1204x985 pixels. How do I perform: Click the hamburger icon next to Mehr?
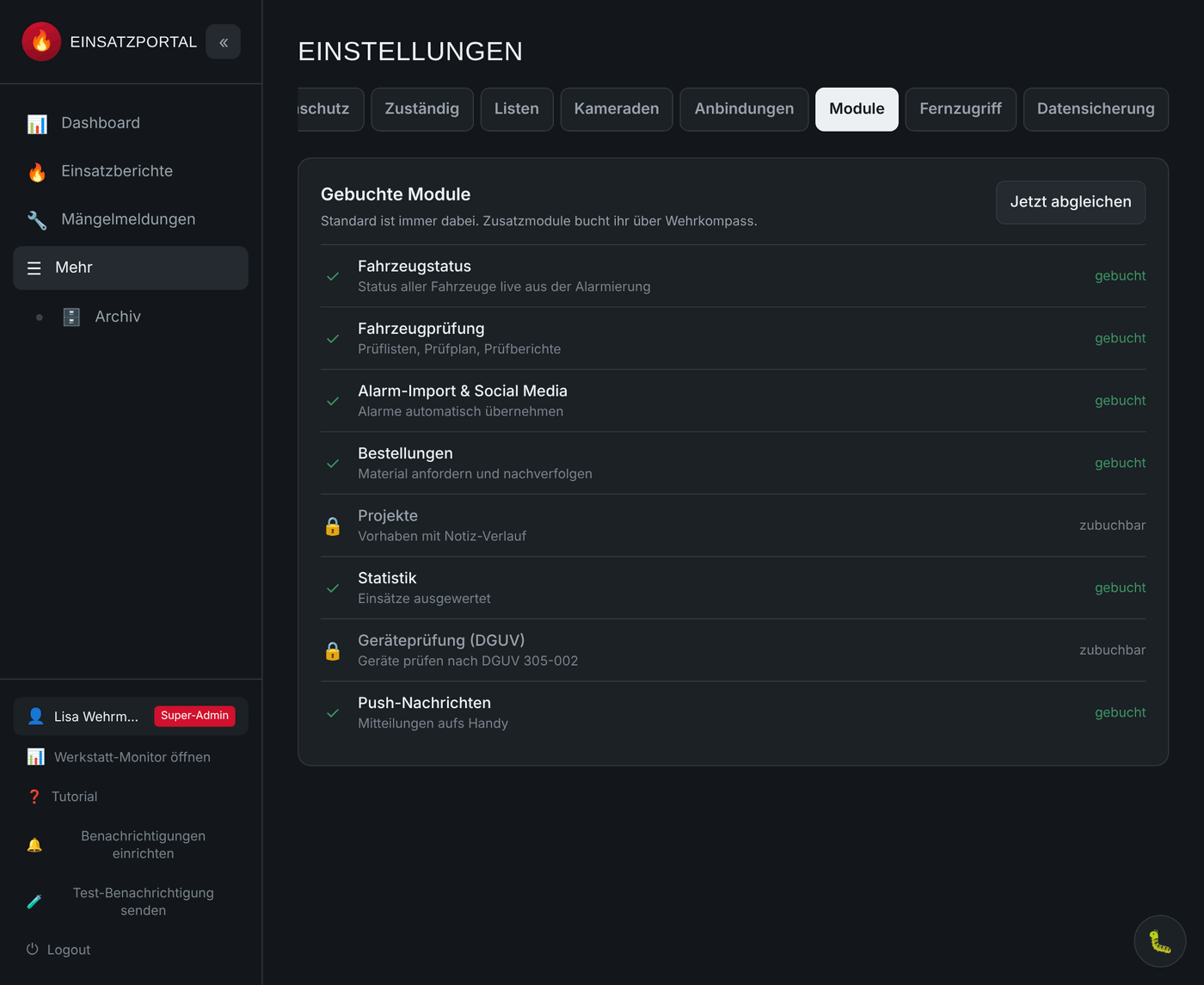[34, 268]
